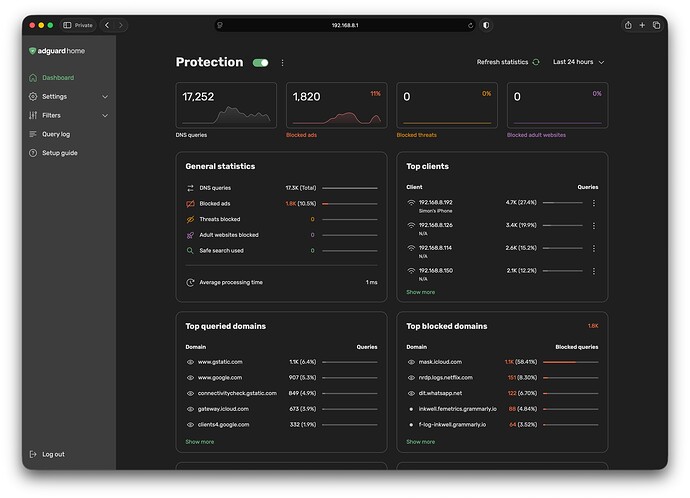Click the 192.168.8.192 query share bar
The width and height of the screenshot is (690, 498).
[x=562, y=203]
